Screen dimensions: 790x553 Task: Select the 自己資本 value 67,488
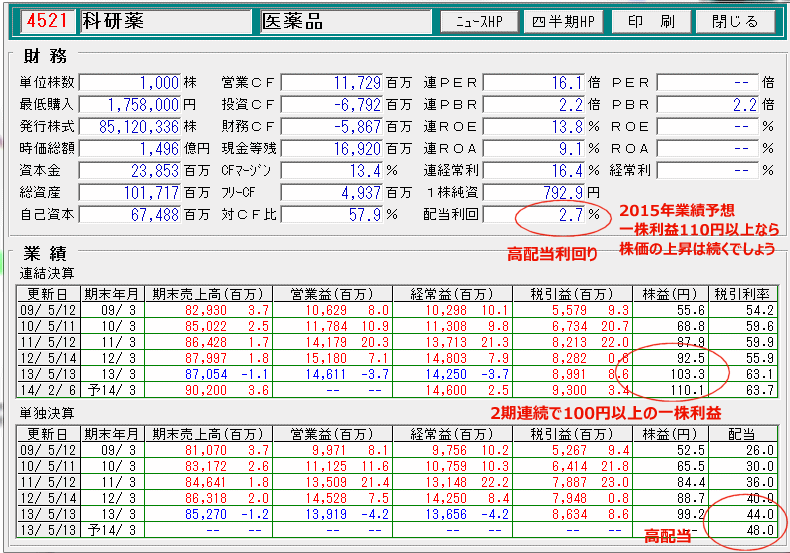[x=129, y=215]
